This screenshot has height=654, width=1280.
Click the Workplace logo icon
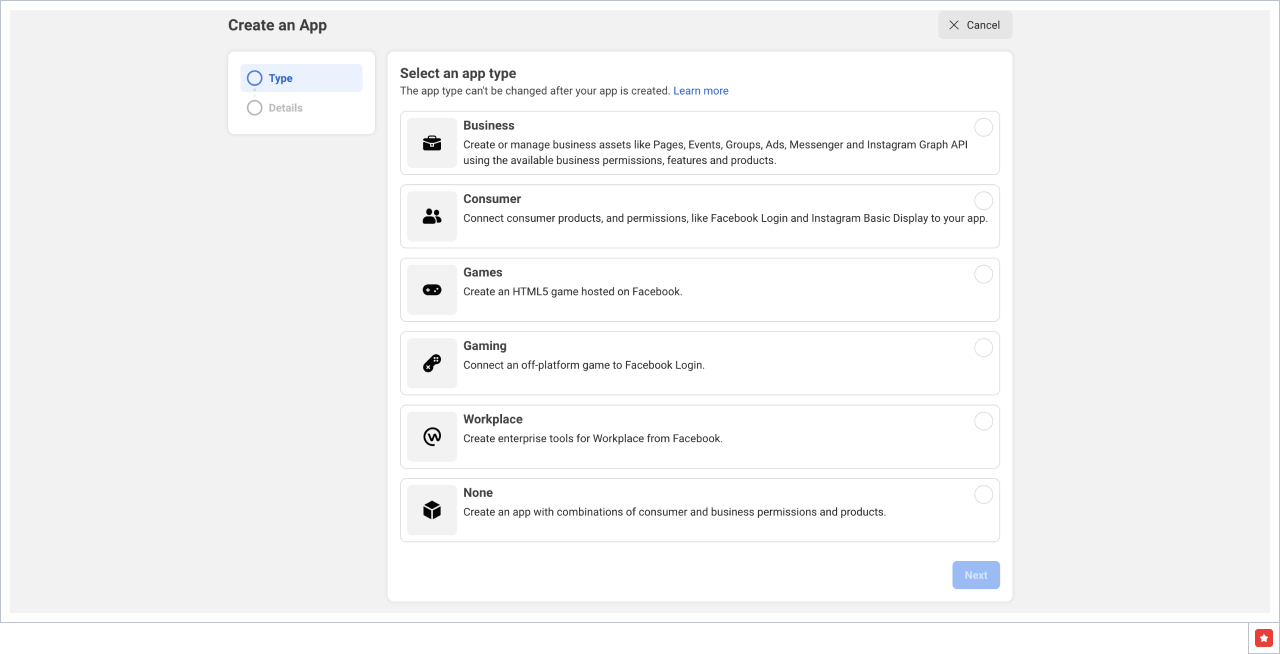click(x=432, y=437)
